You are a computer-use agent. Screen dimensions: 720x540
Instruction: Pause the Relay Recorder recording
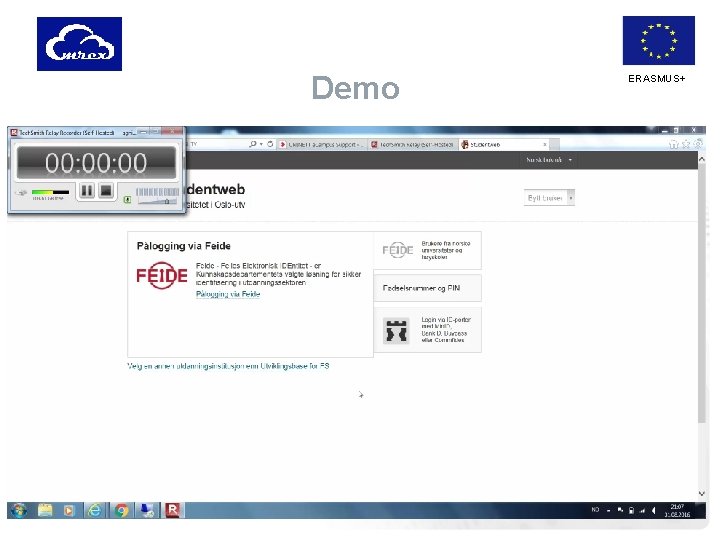(x=86, y=190)
